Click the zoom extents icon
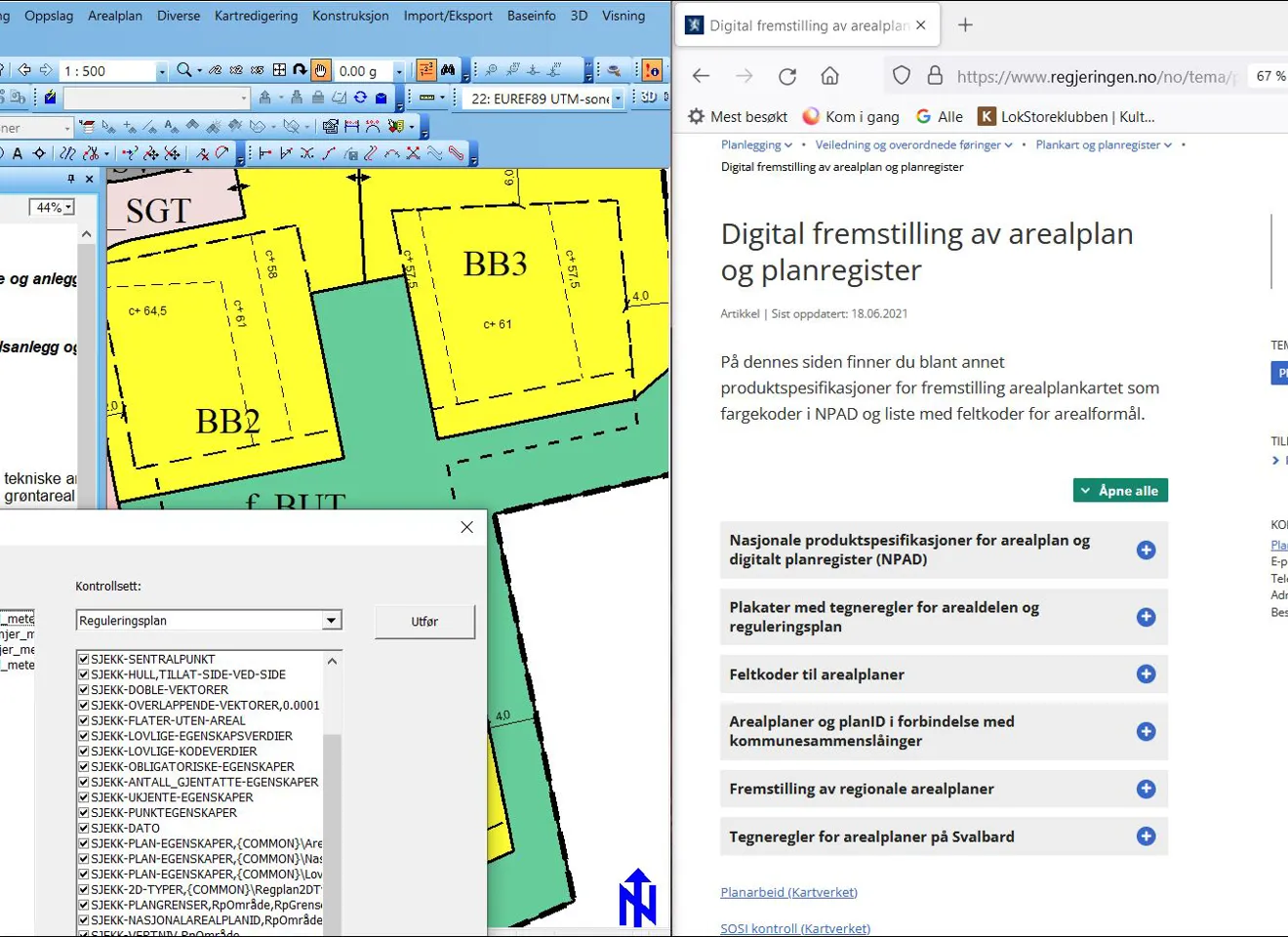The height and width of the screenshot is (937, 1288). [x=279, y=70]
